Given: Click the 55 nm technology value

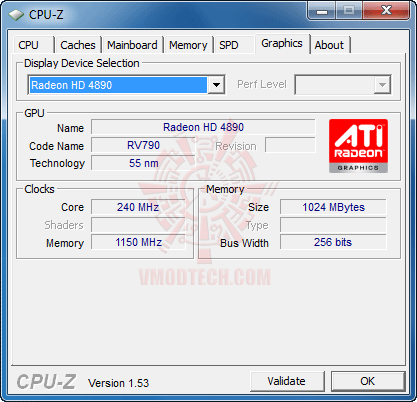Looking at the screenshot, I should tap(144, 163).
